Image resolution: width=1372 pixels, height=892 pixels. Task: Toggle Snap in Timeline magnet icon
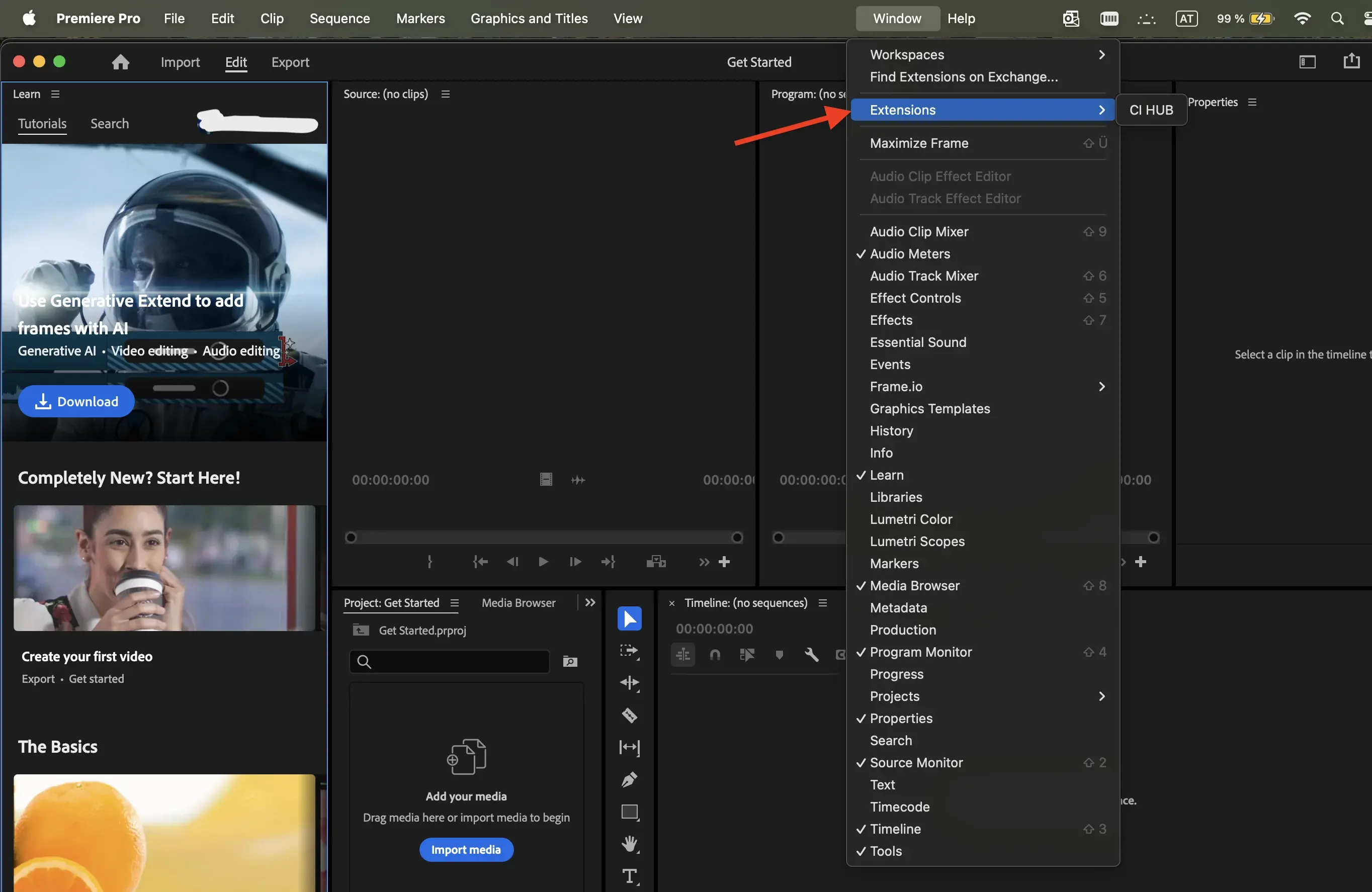tap(715, 655)
